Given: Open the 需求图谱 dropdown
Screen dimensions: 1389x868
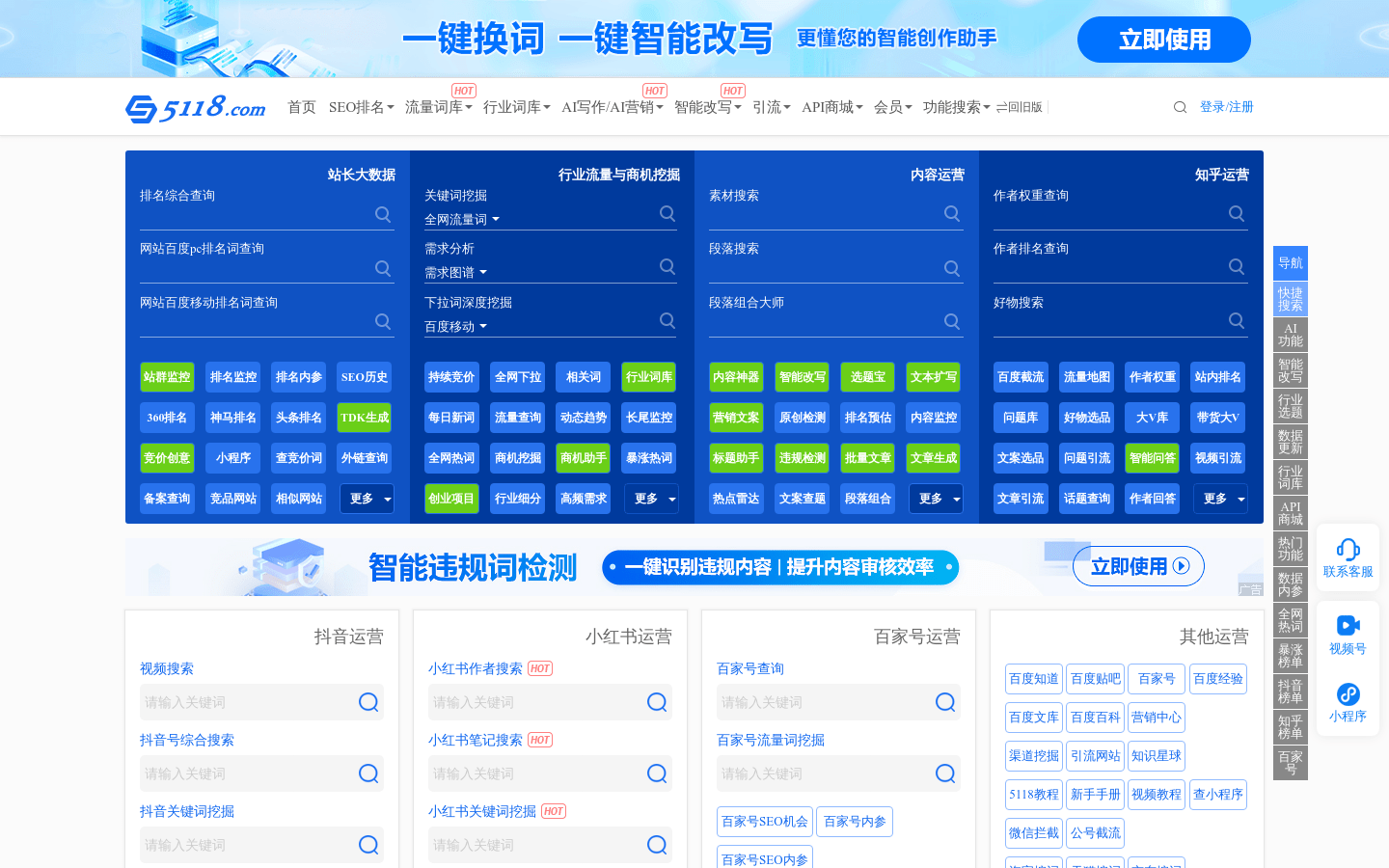Looking at the screenshot, I should click(x=455, y=273).
